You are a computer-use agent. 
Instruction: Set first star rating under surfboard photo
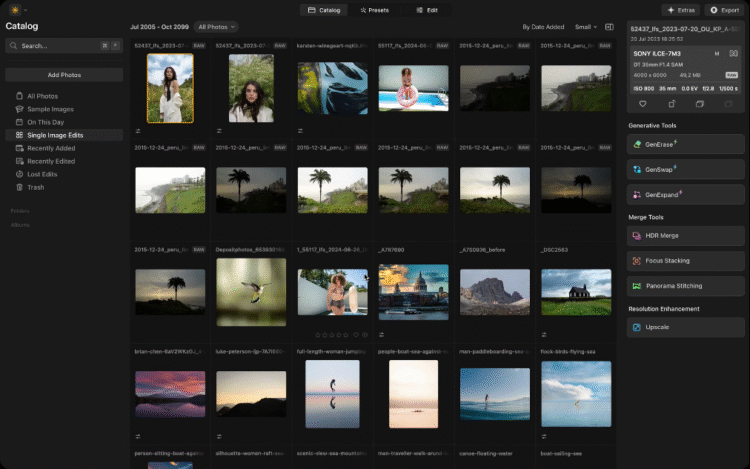click(318, 335)
